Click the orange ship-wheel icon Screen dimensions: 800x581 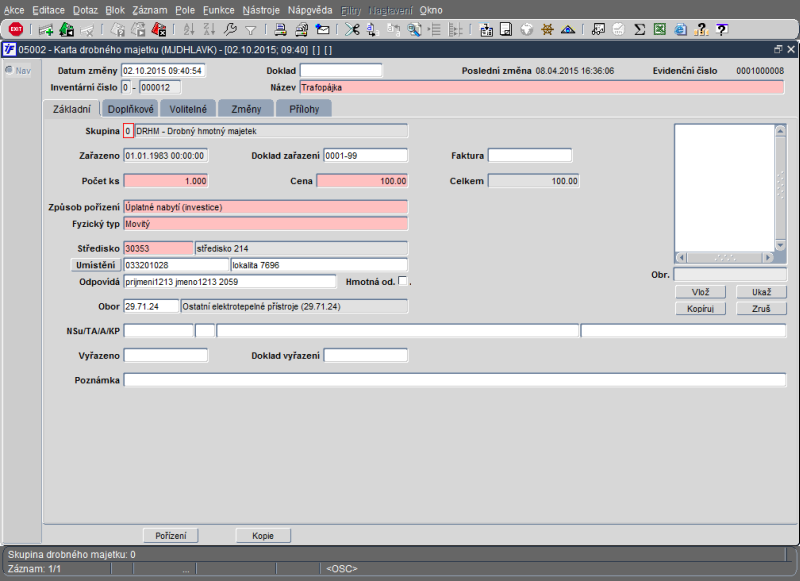[x=547, y=30]
